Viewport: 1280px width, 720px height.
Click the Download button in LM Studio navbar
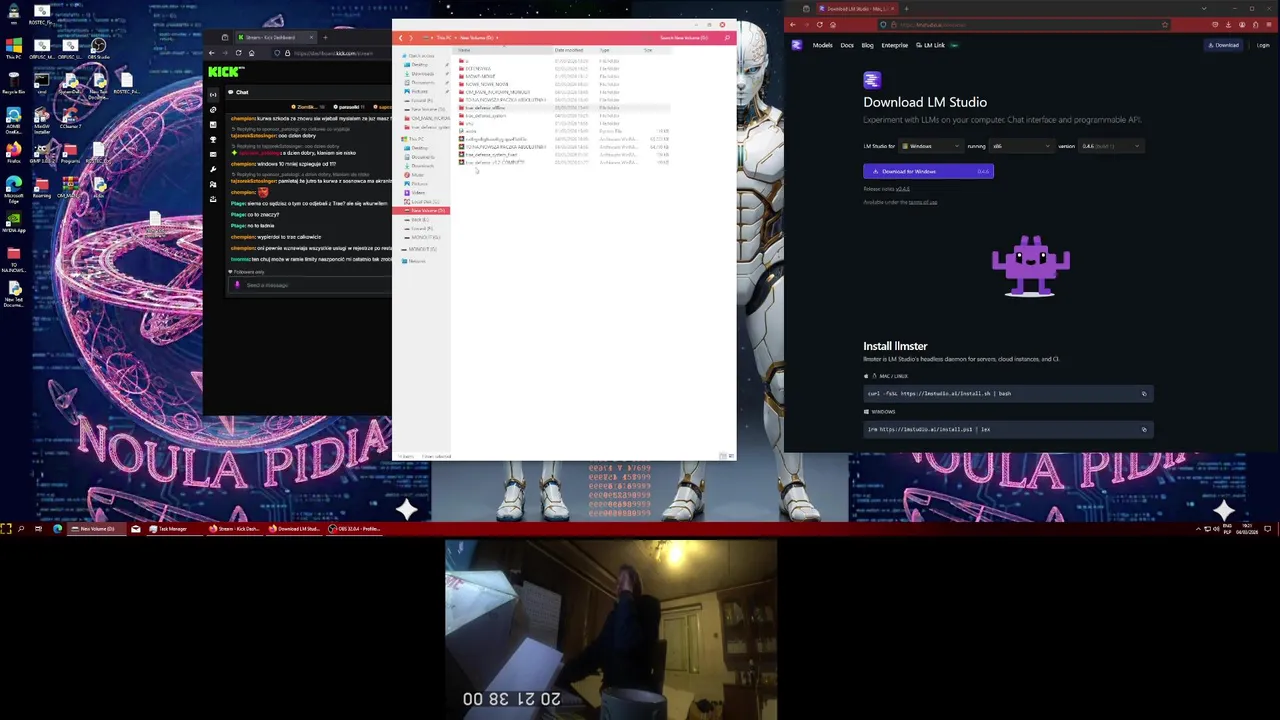(x=1223, y=45)
